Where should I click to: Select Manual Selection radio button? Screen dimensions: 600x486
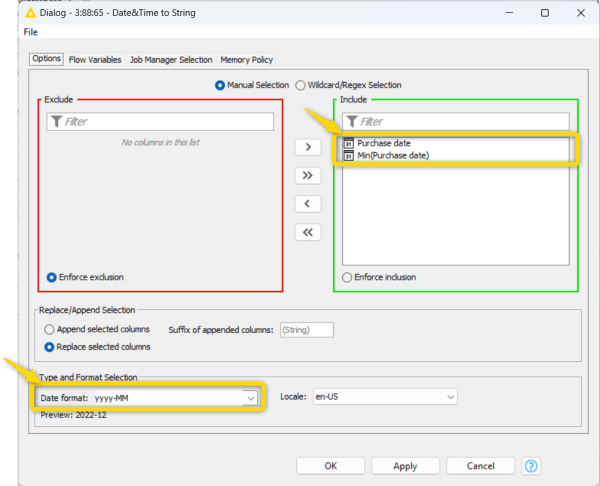220,85
